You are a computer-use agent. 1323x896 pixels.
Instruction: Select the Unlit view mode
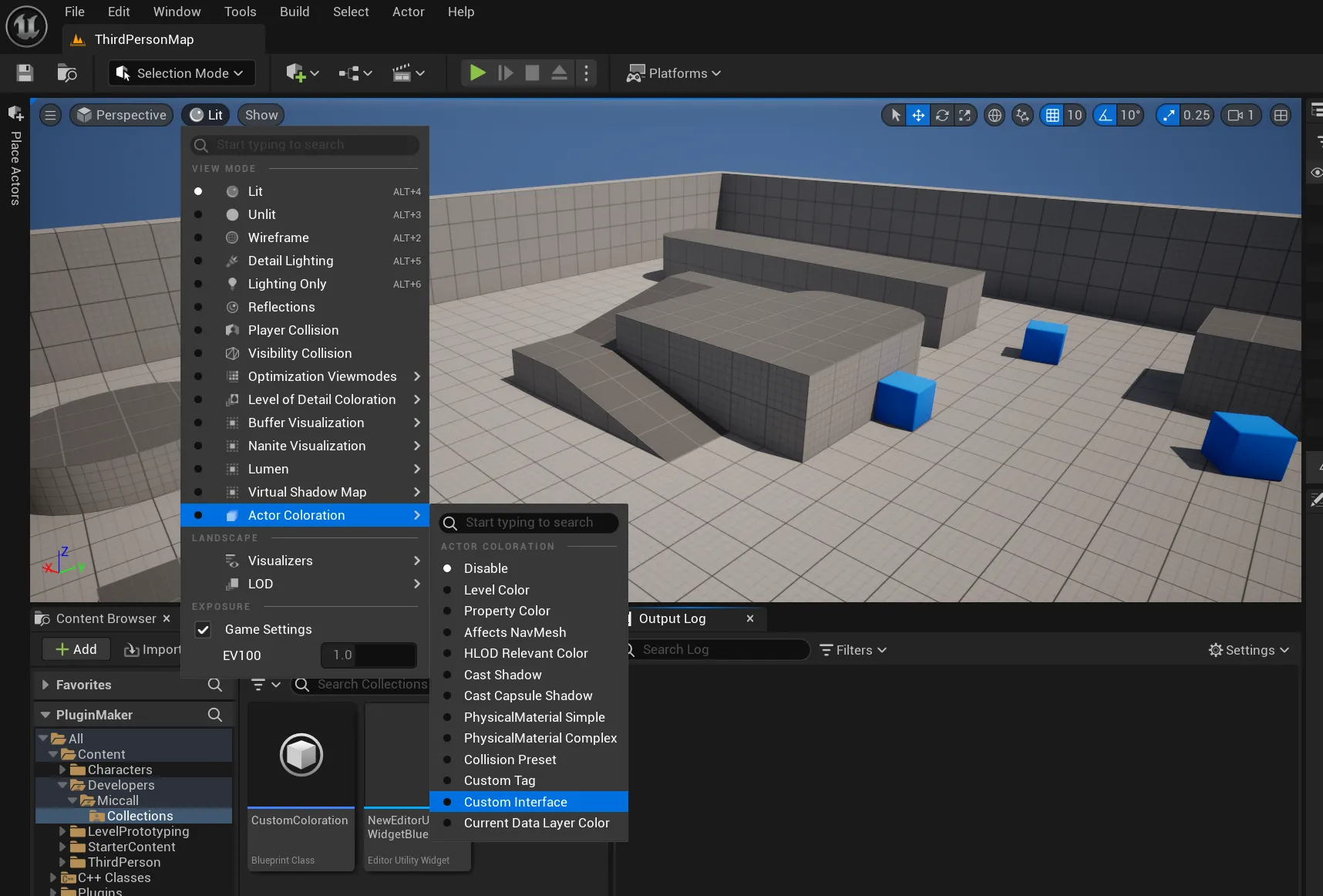(x=305, y=214)
